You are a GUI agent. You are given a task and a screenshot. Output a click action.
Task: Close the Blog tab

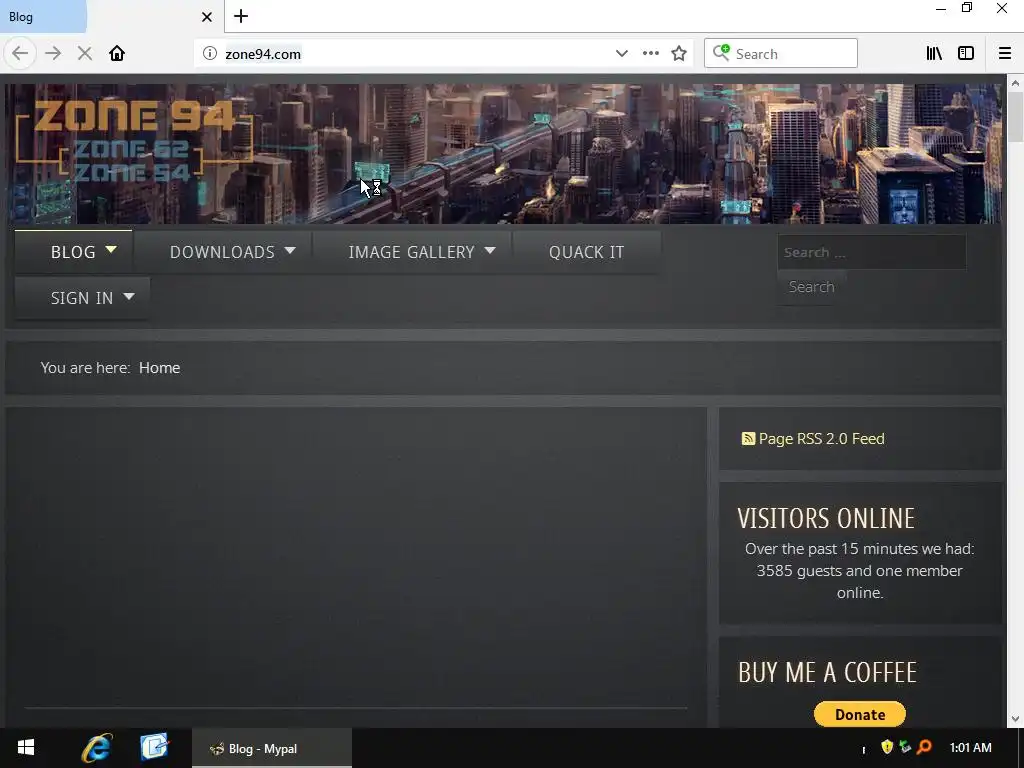pos(207,17)
